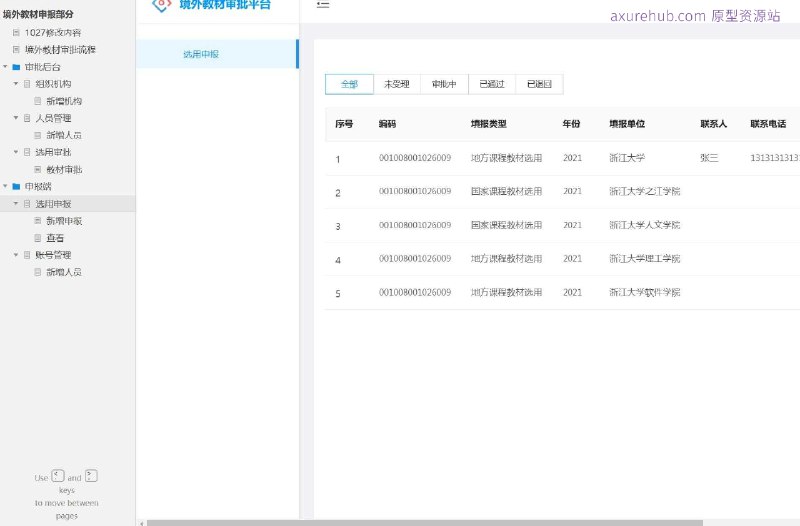Click the left arrow key icon
This screenshot has width=800, height=526.
coord(58,476)
